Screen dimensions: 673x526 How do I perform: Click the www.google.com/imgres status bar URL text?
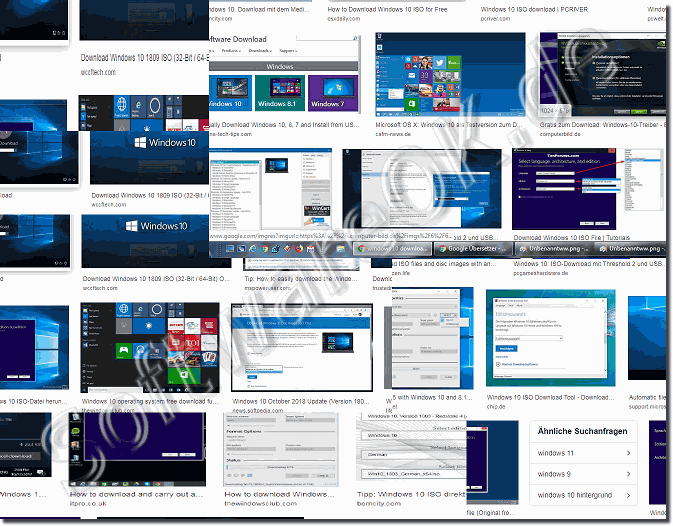pos(330,236)
